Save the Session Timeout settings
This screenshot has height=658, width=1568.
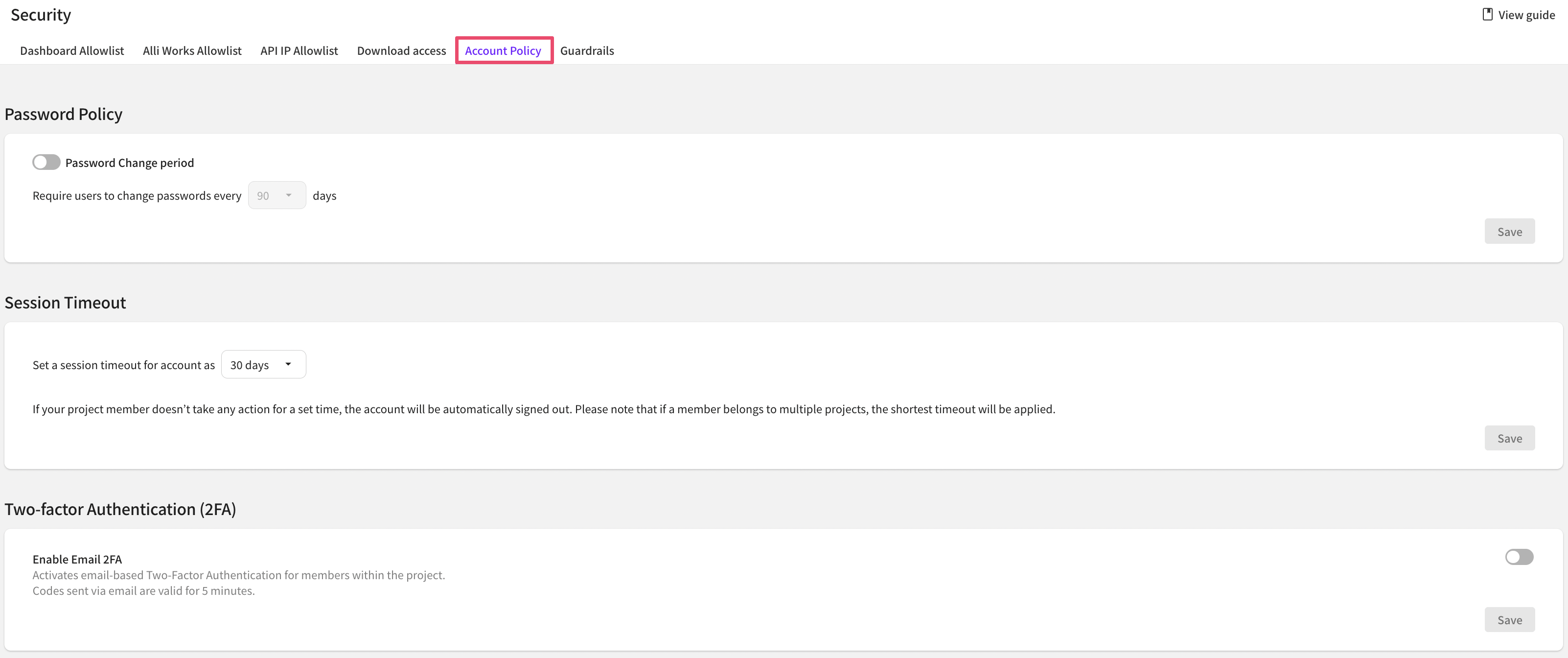click(x=1509, y=438)
